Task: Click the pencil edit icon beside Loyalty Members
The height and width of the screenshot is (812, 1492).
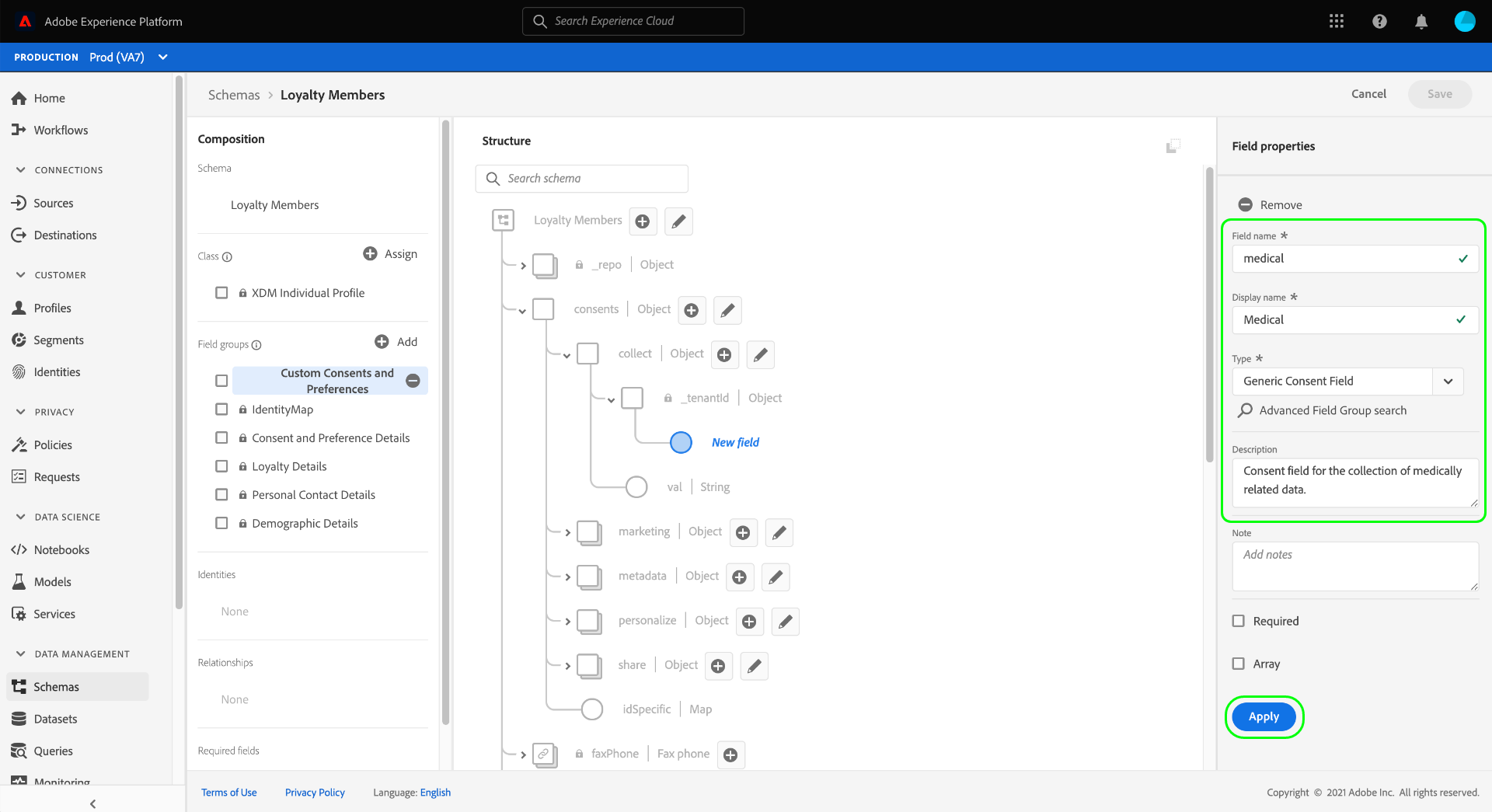Action: point(678,221)
